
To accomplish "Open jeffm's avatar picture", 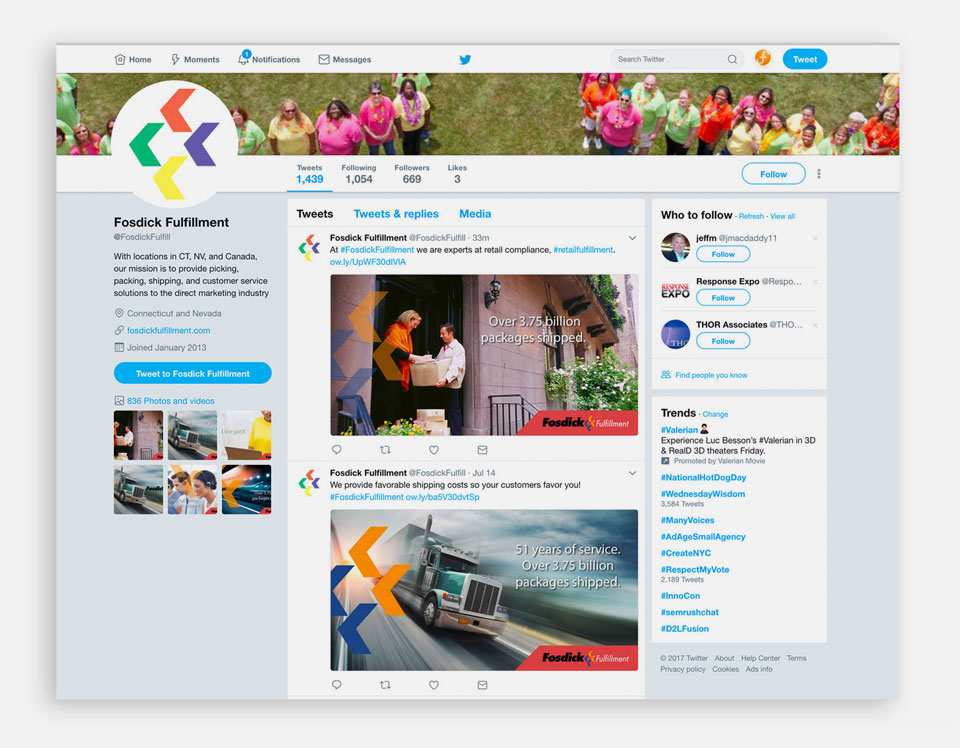I will click(x=675, y=247).
